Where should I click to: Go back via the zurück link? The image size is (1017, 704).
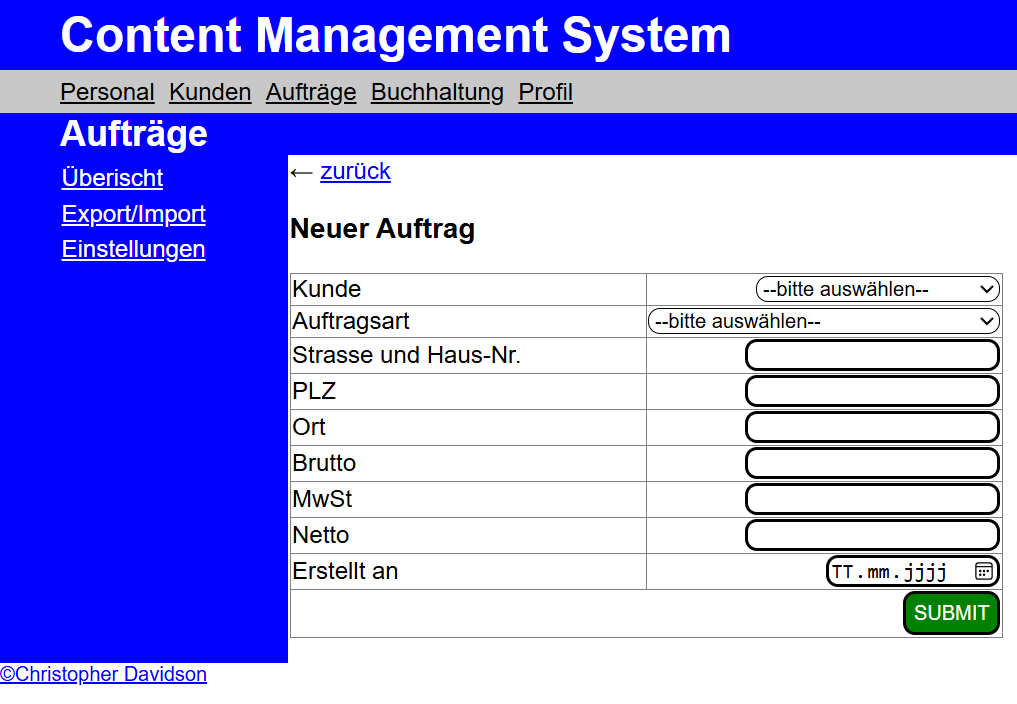[355, 171]
